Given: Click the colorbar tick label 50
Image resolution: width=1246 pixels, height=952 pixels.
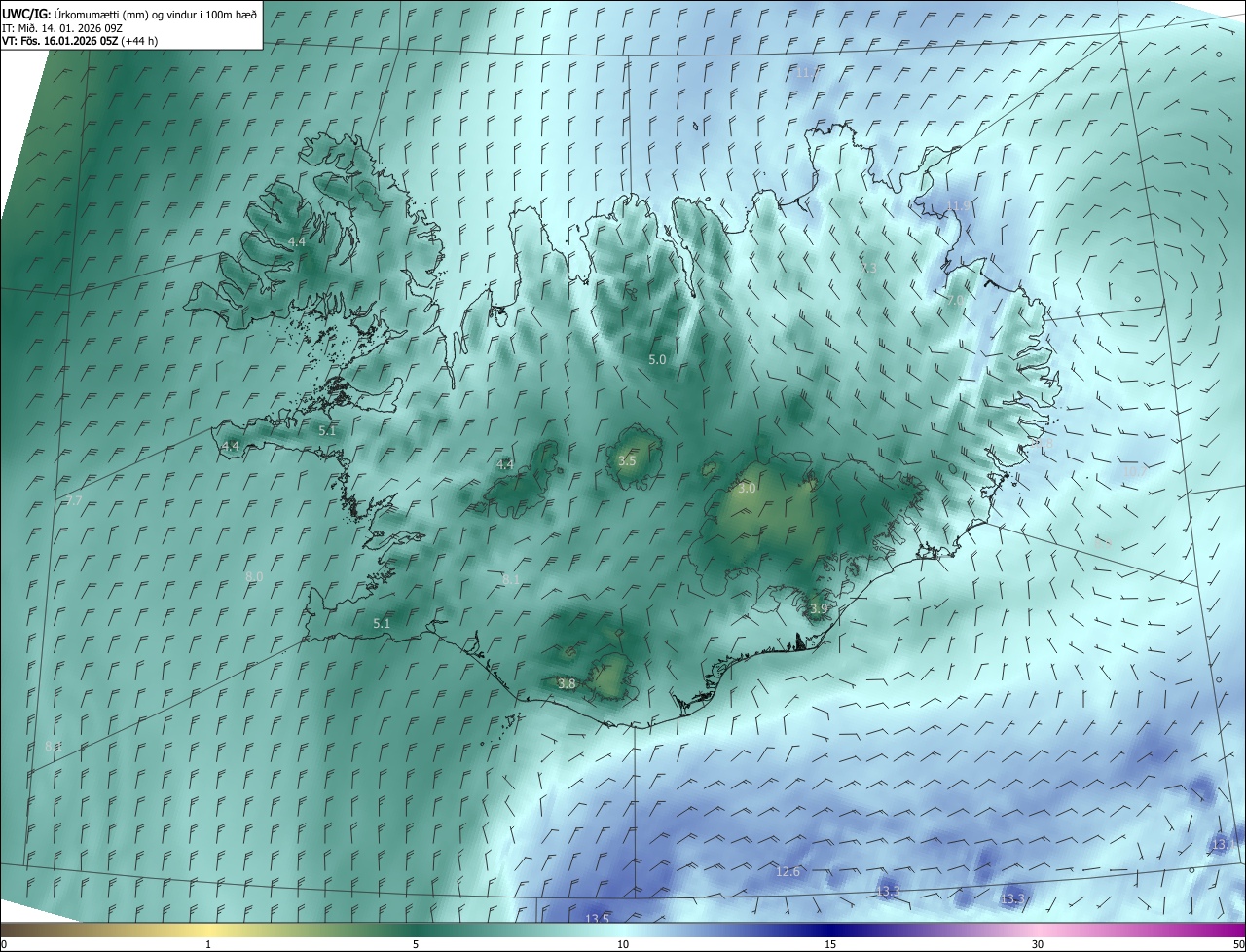Looking at the screenshot, I should coord(1238,944).
